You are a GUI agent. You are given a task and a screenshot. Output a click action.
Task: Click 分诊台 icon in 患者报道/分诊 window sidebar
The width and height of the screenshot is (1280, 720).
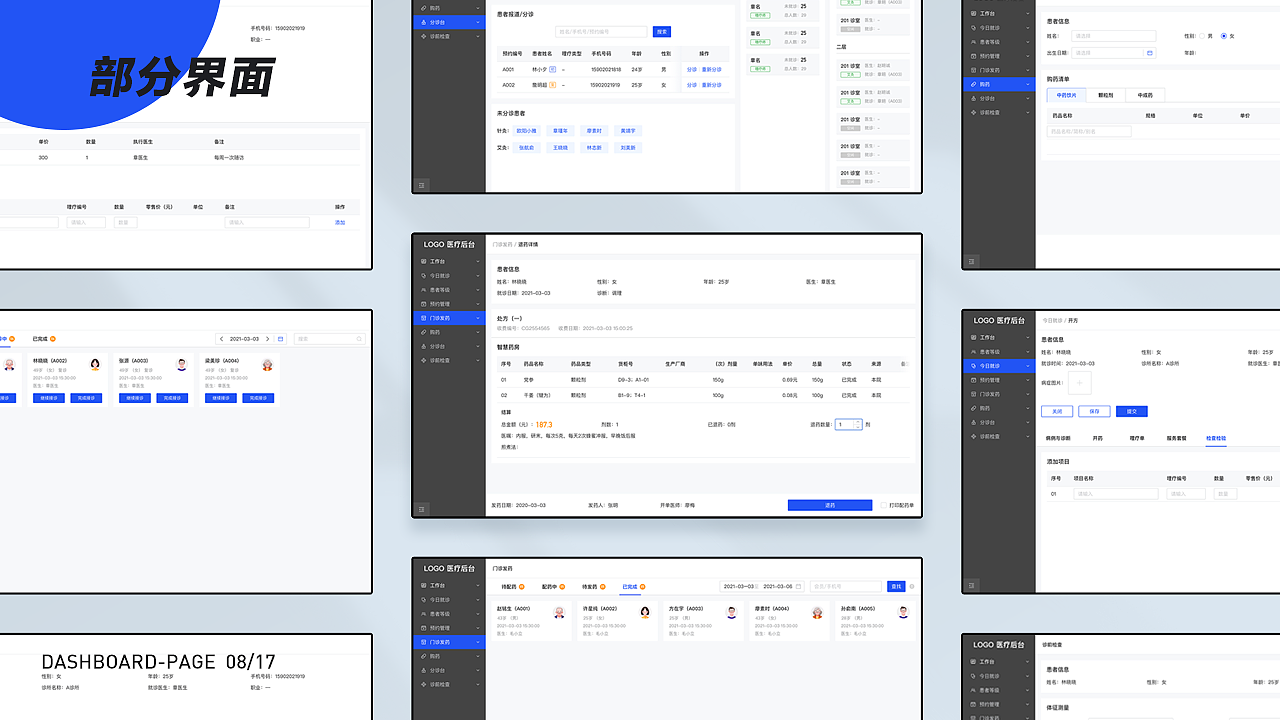[424, 21]
